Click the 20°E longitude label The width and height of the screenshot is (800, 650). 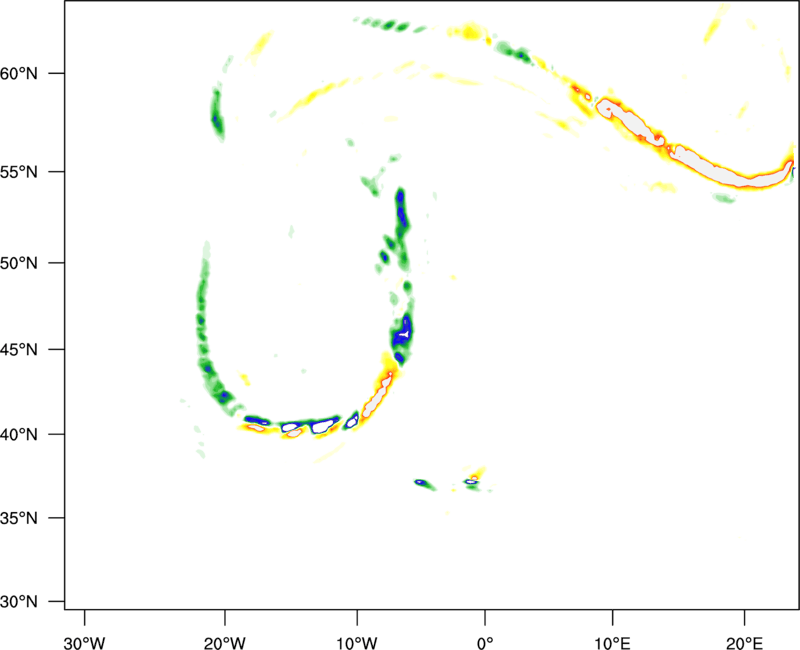744,643
